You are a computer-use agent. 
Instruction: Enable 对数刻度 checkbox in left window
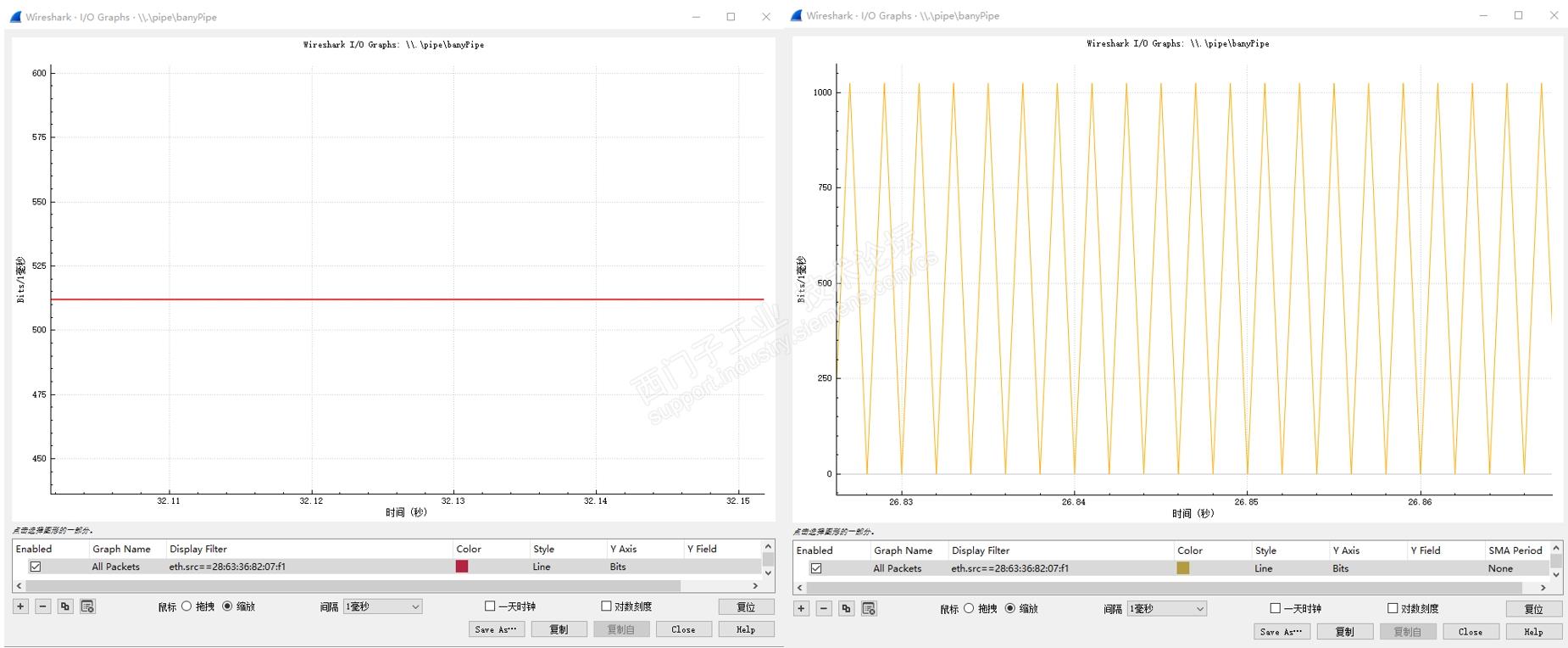tap(606, 606)
